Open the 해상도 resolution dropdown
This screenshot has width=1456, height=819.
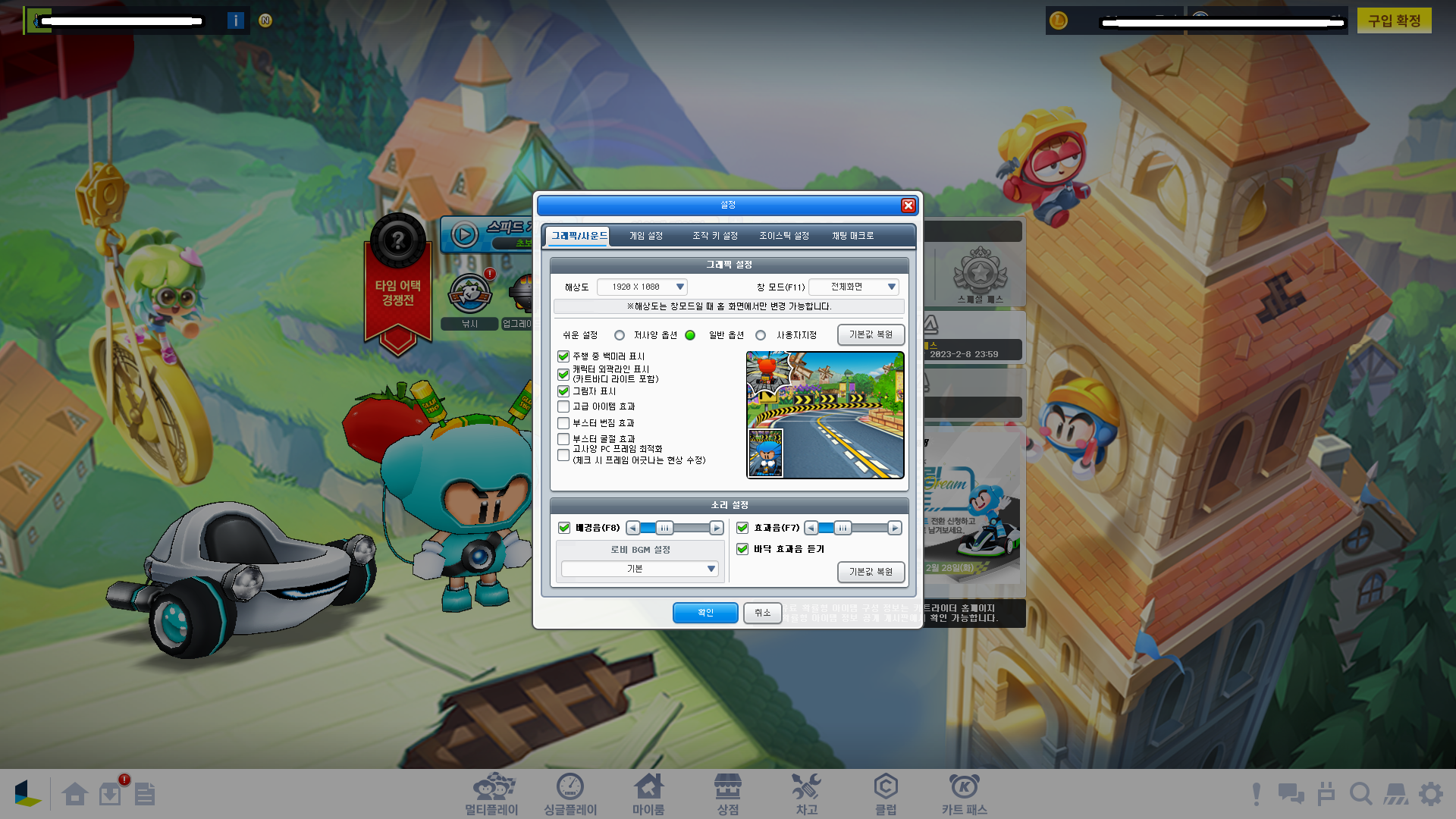click(x=642, y=287)
